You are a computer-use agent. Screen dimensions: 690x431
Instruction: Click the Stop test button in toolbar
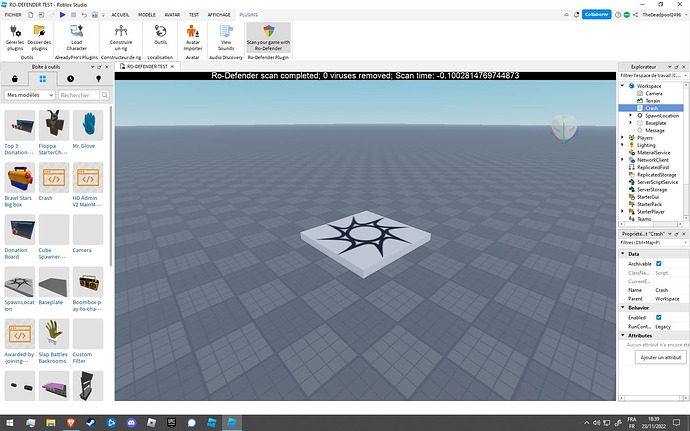click(x=73, y=15)
